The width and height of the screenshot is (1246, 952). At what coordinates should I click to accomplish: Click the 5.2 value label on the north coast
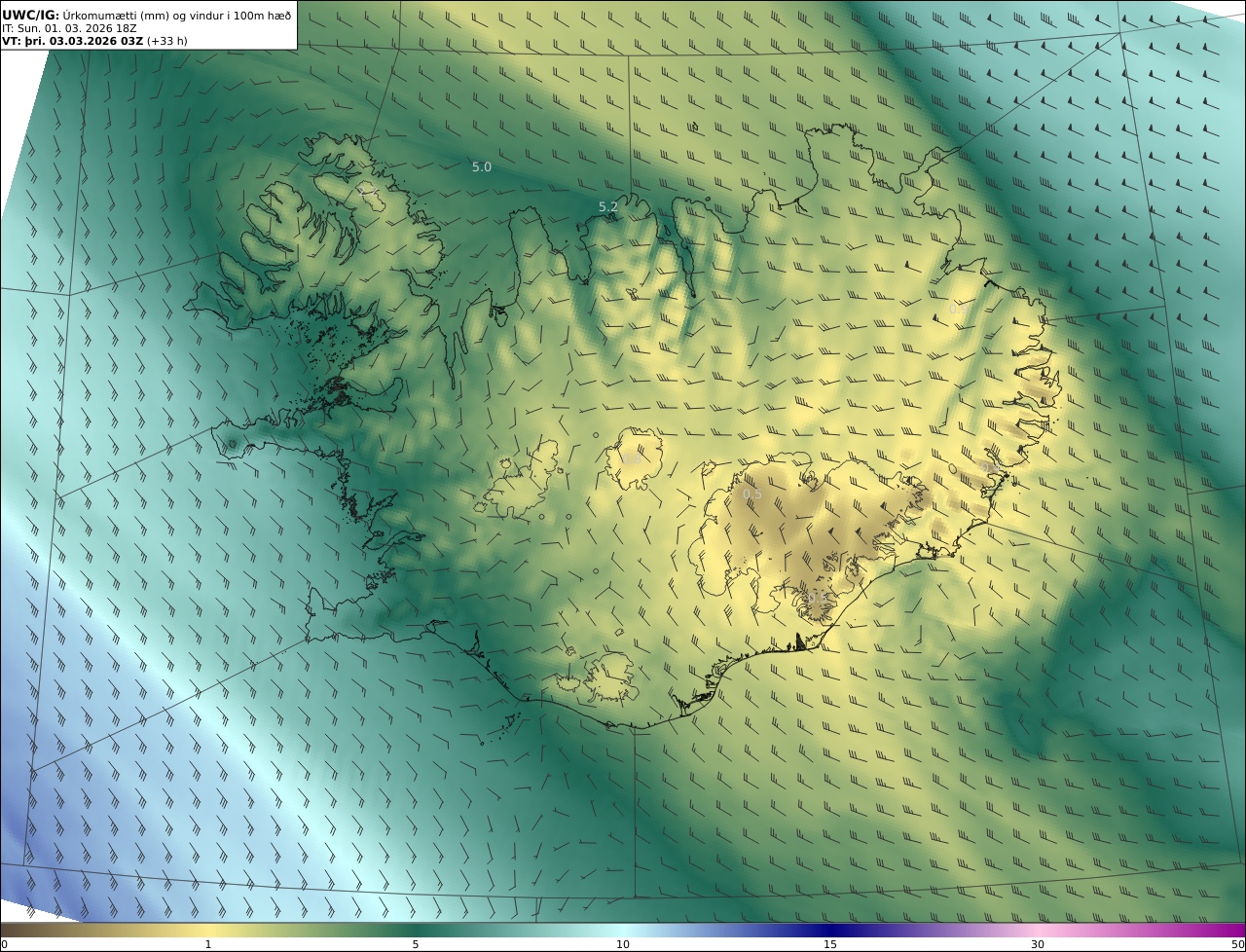click(x=608, y=206)
